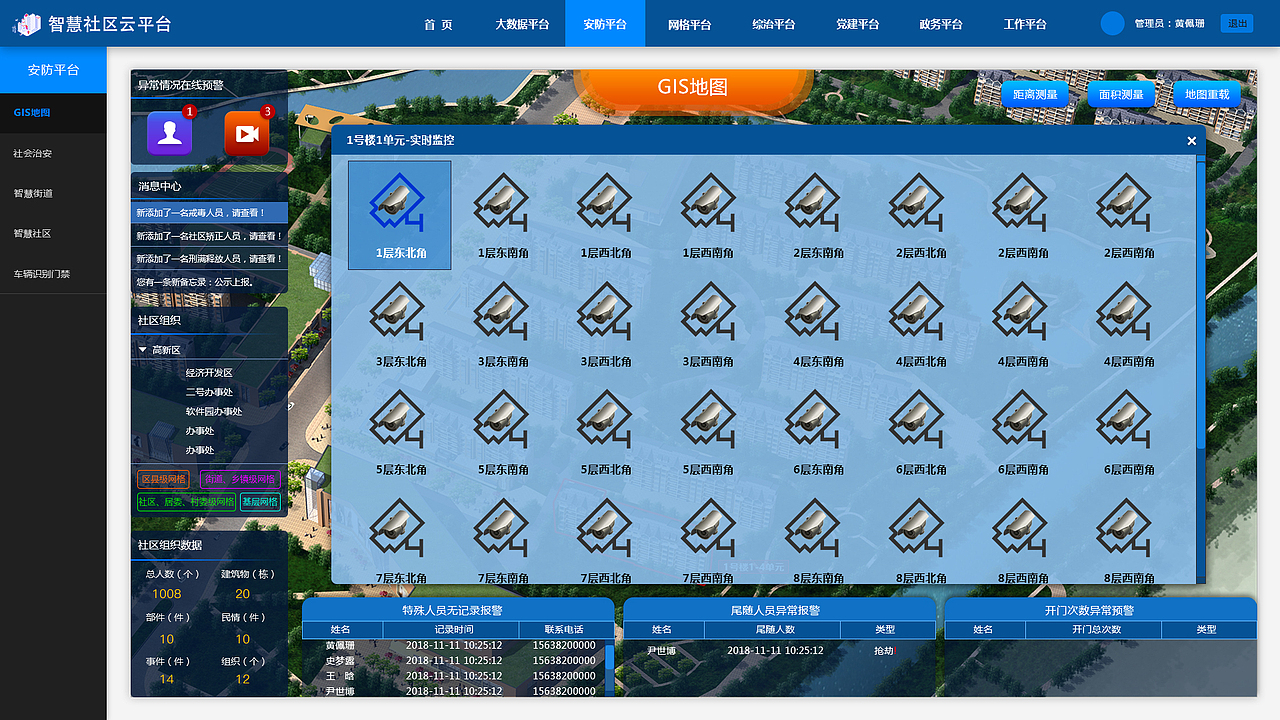Click the 距离测量 button
The width and height of the screenshot is (1280, 720).
pos(1035,94)
